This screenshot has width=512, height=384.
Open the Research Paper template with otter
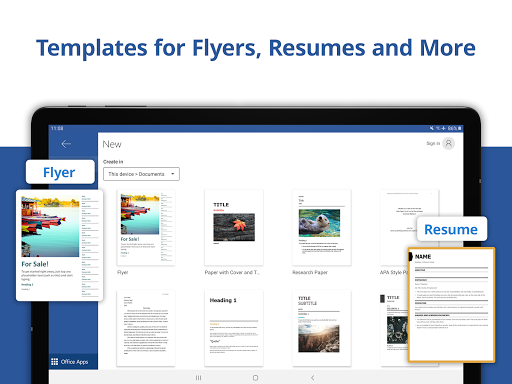pyautogui.click(x=322, y=227)
